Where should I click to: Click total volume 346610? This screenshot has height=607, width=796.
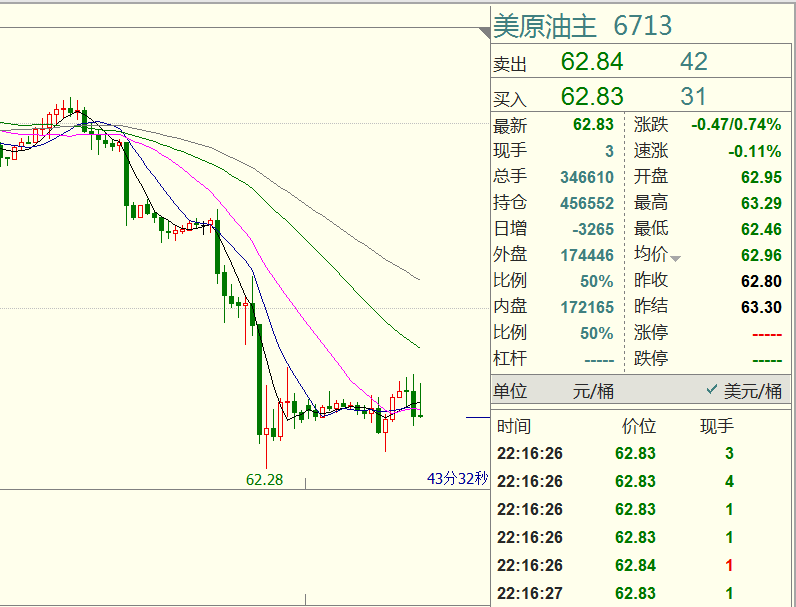tap(587, 177)
